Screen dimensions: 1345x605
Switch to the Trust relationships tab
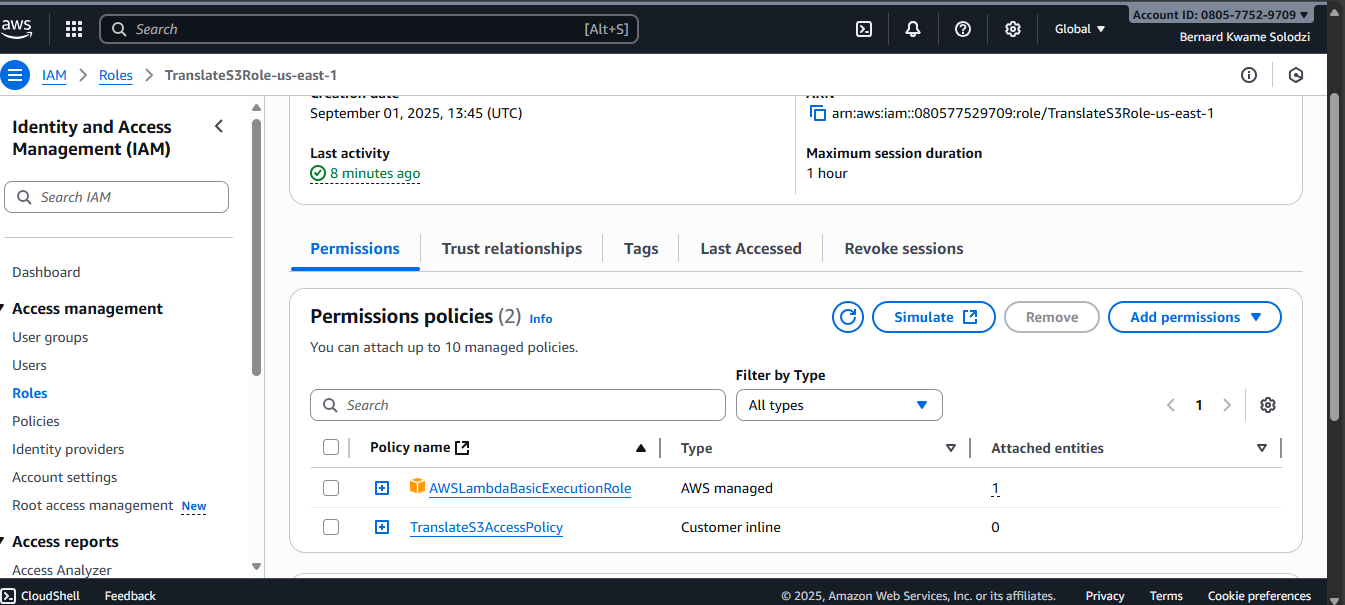point(511,249)
